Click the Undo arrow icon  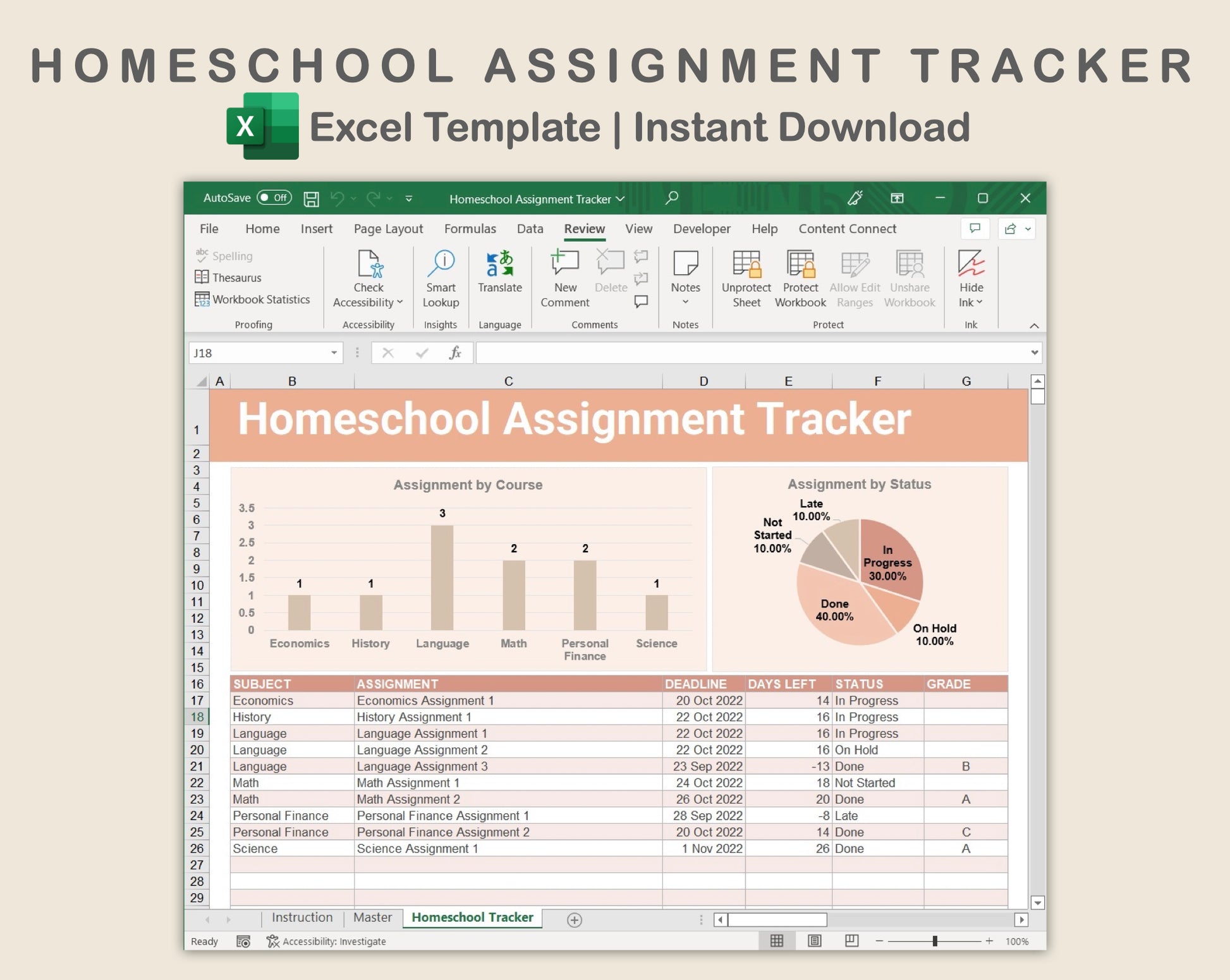338,199
